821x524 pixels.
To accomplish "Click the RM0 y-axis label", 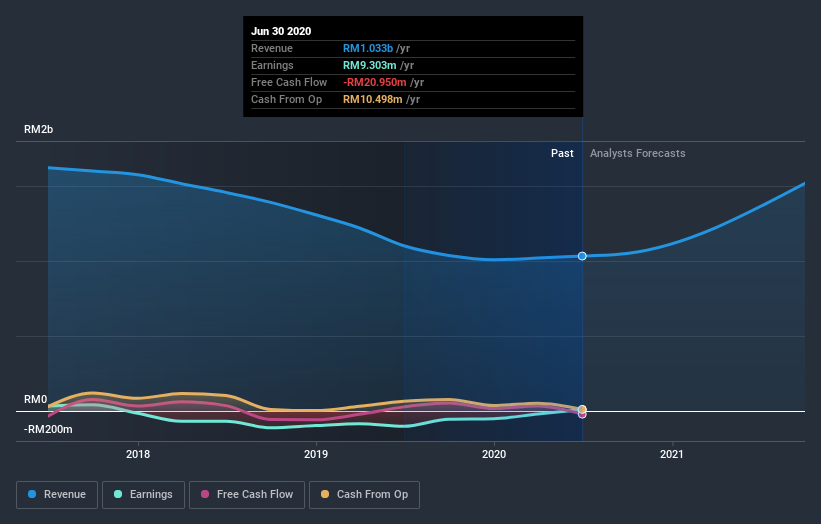I will [36, 399].
